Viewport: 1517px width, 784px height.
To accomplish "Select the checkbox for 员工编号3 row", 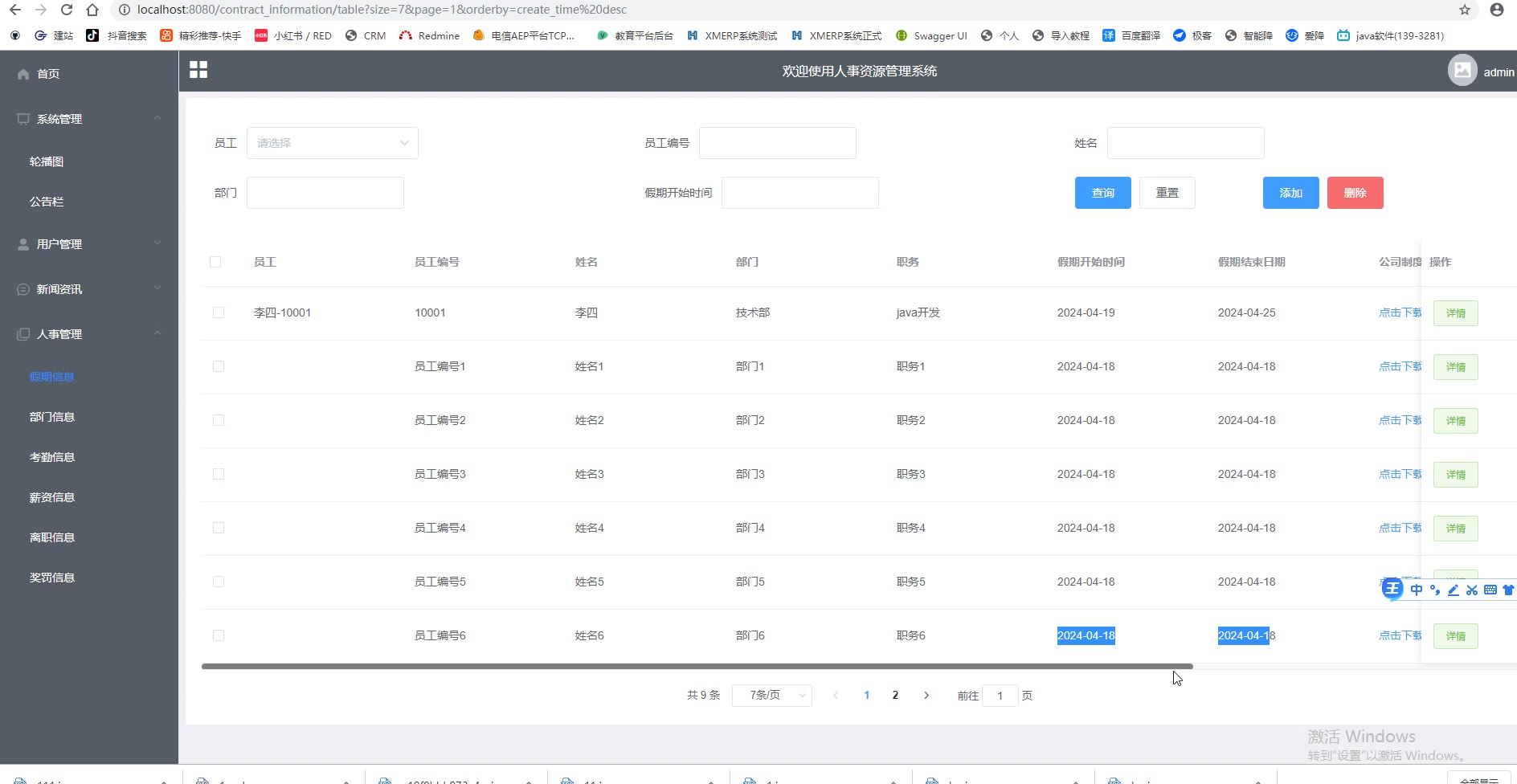I will 219,474.
